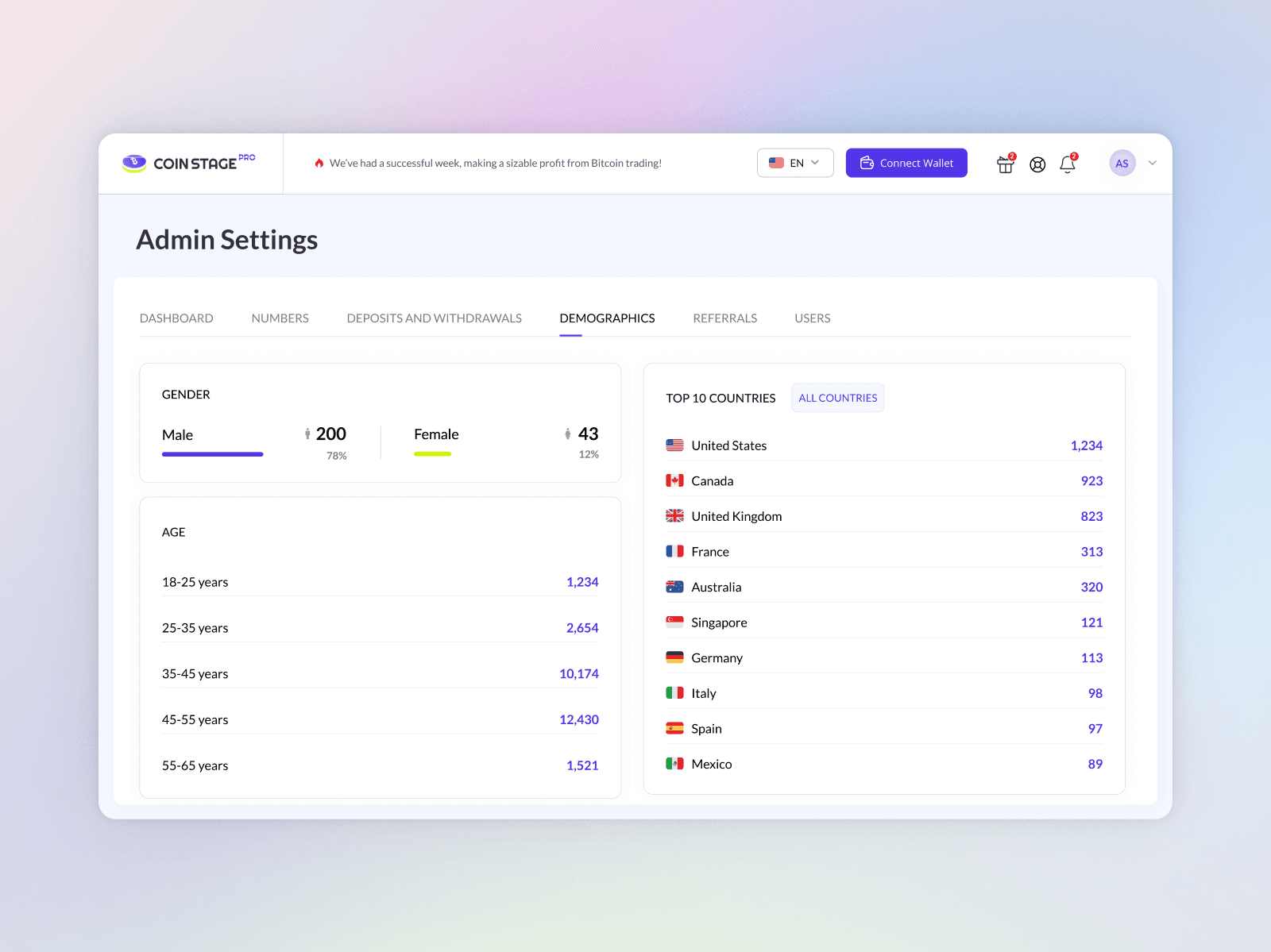Select the Users tab

pos(812,318)
